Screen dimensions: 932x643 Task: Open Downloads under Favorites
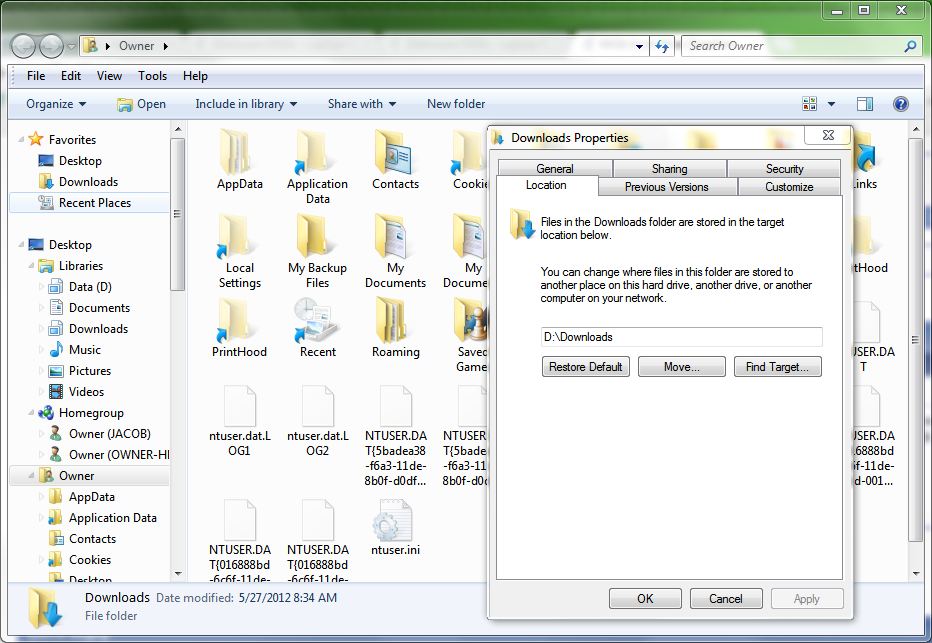pyautogui.click(x=88, y=182)
